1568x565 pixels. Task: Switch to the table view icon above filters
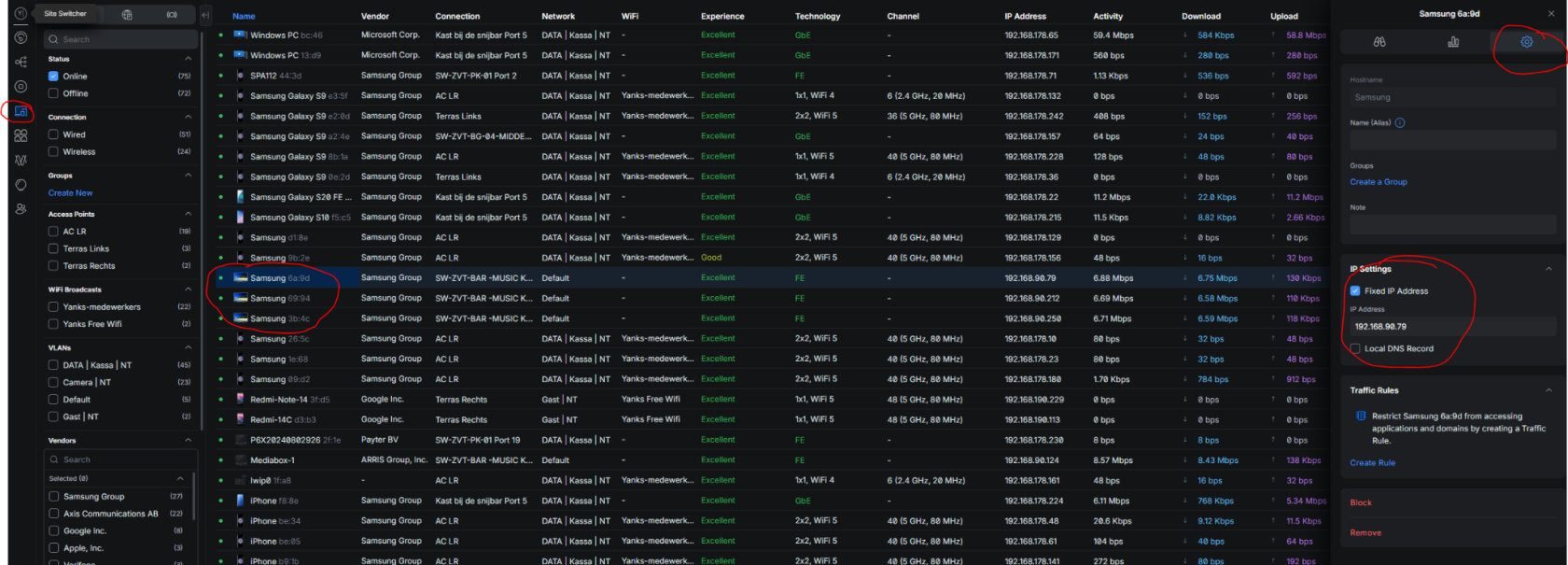click(127, 15)
